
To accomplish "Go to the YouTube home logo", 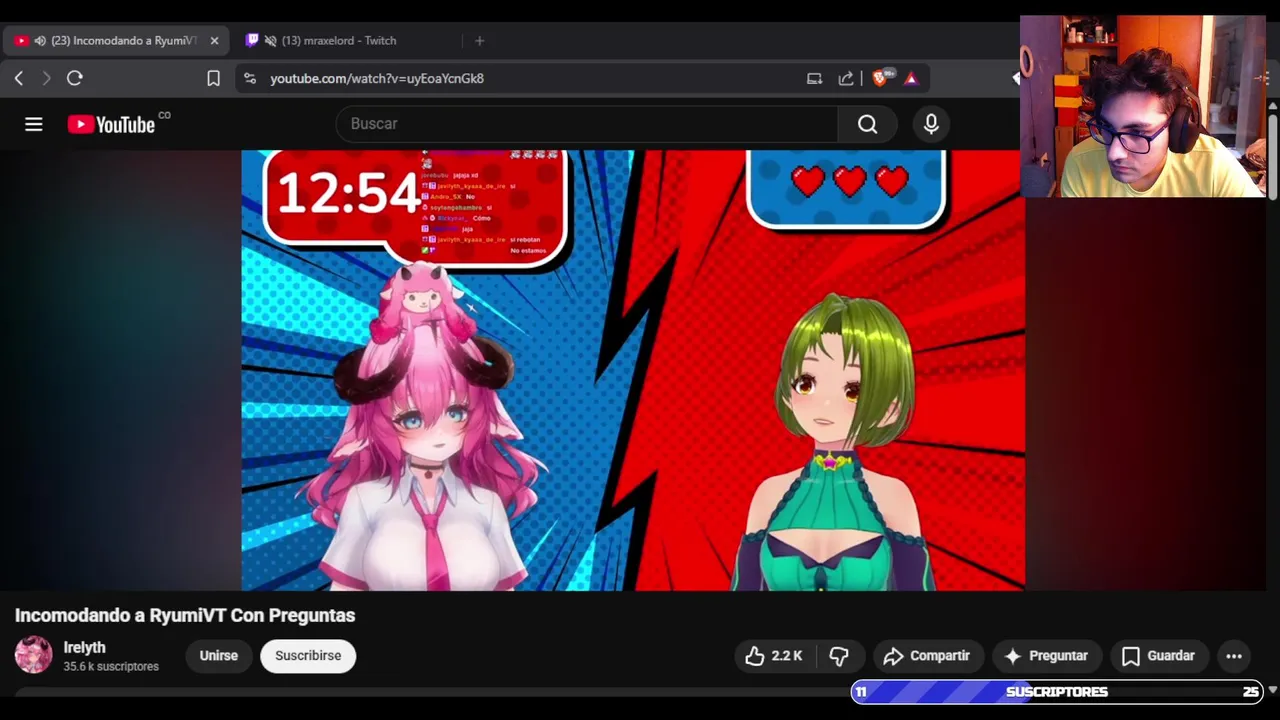I will (111, 124).
